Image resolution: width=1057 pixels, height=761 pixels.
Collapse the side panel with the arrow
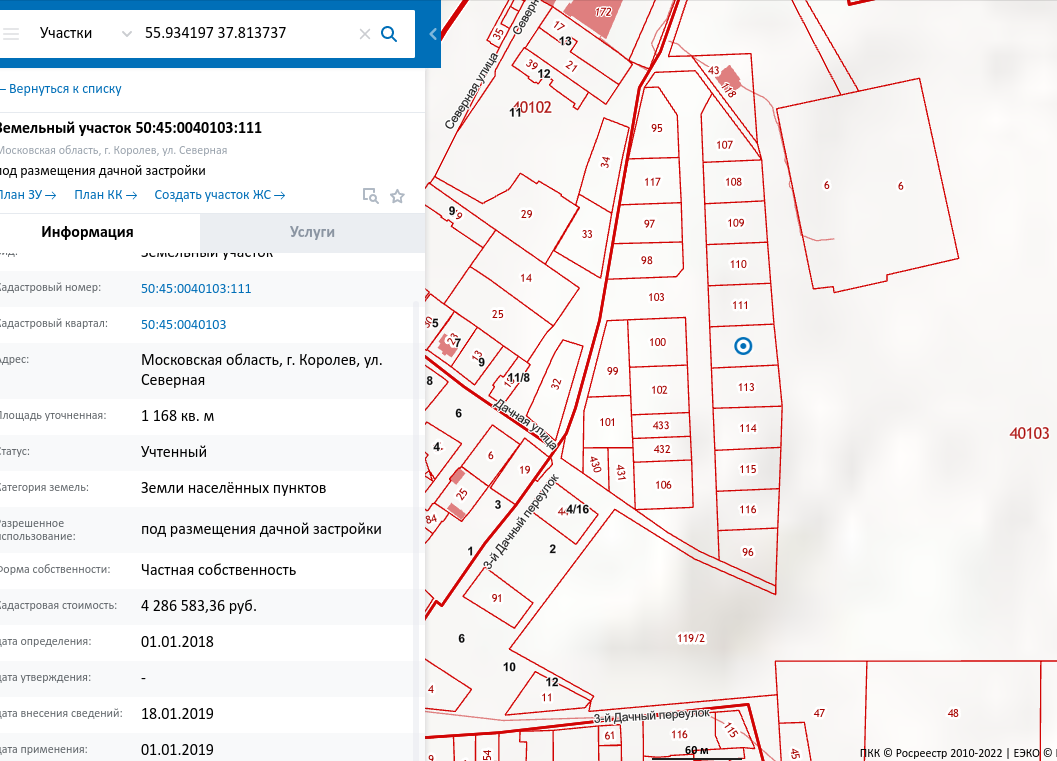(433, 34)
